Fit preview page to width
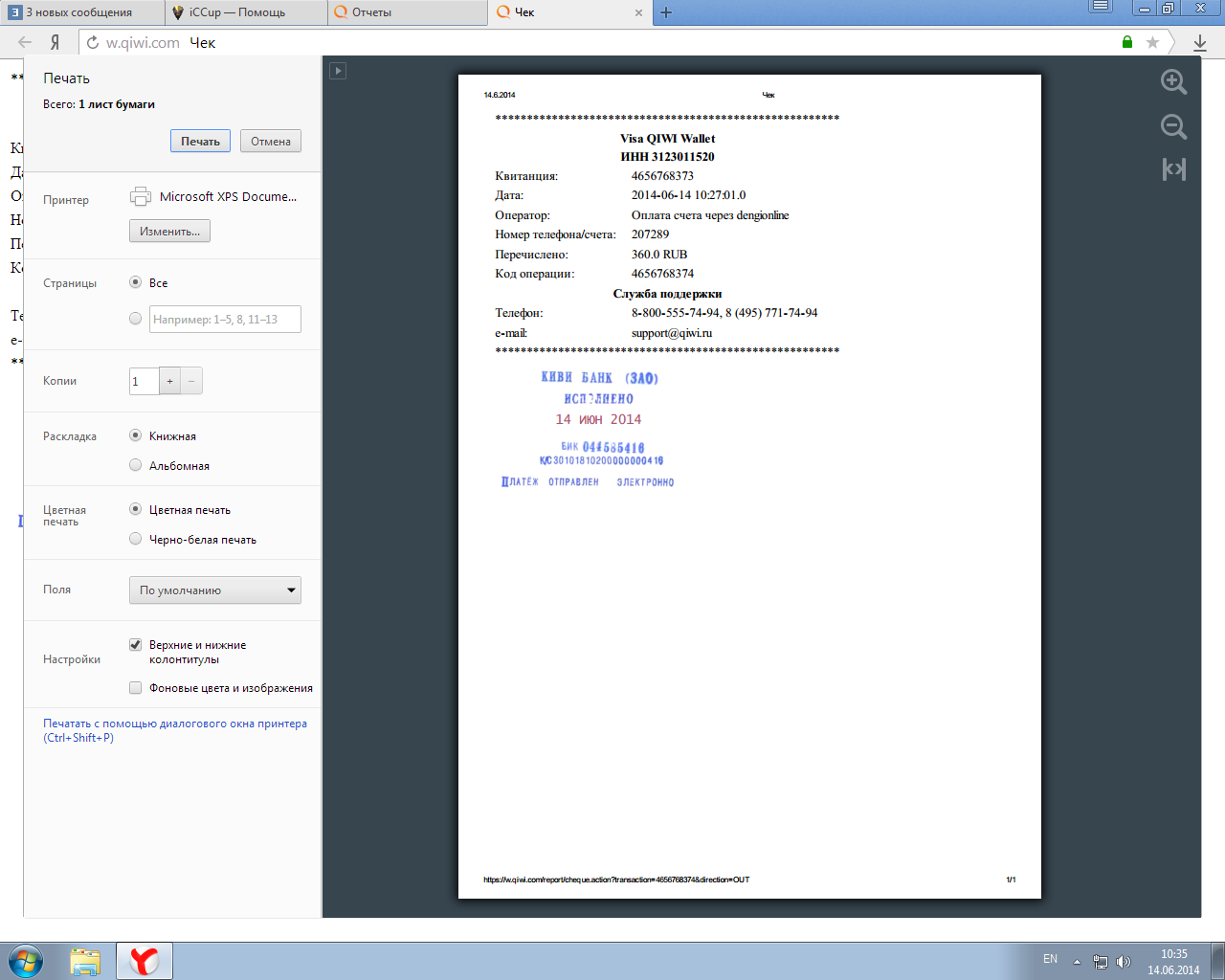Image resolution: width=1225 pixels, height=980 pixels. click(1173, 169)
